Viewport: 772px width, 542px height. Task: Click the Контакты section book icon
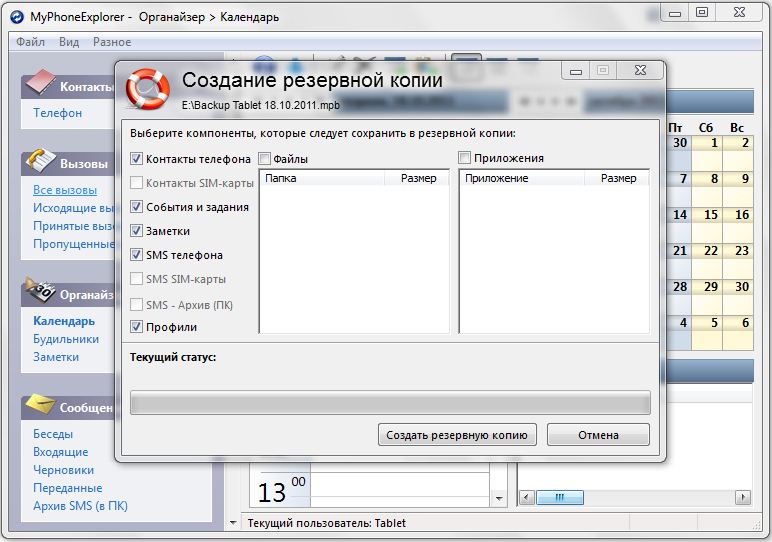click(x=40, y=81)
